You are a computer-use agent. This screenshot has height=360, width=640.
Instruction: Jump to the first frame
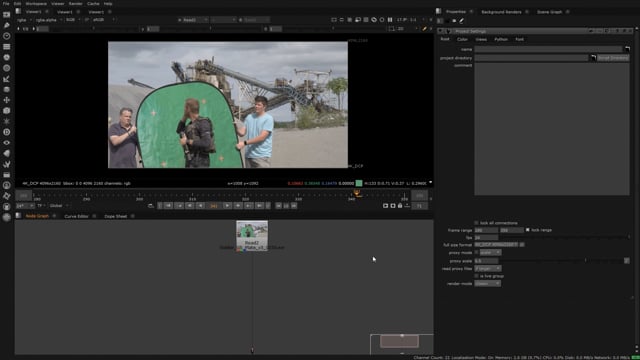coord(168,206)
